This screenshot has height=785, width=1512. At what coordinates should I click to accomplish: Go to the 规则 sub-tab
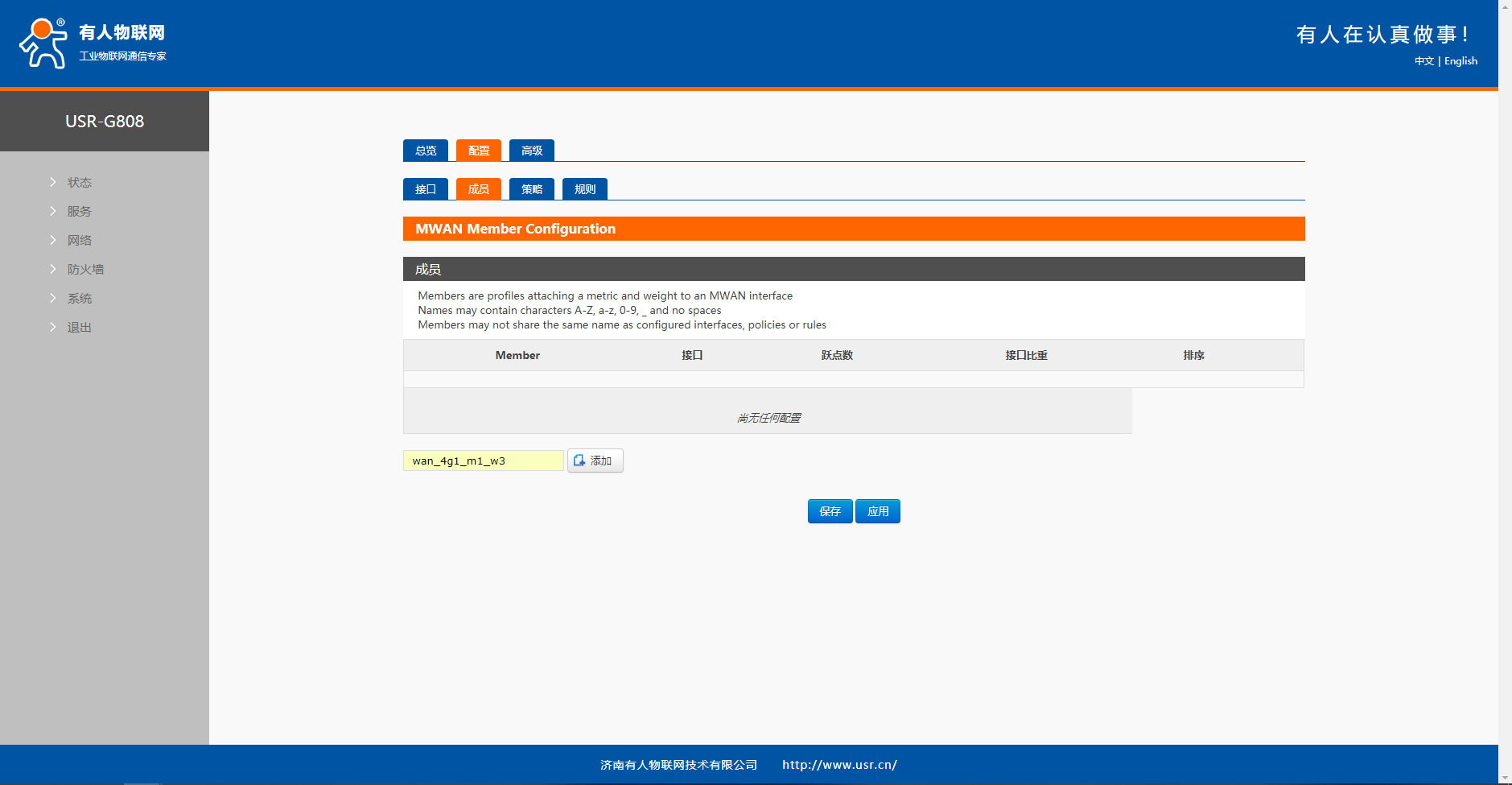tap(585, 189)
